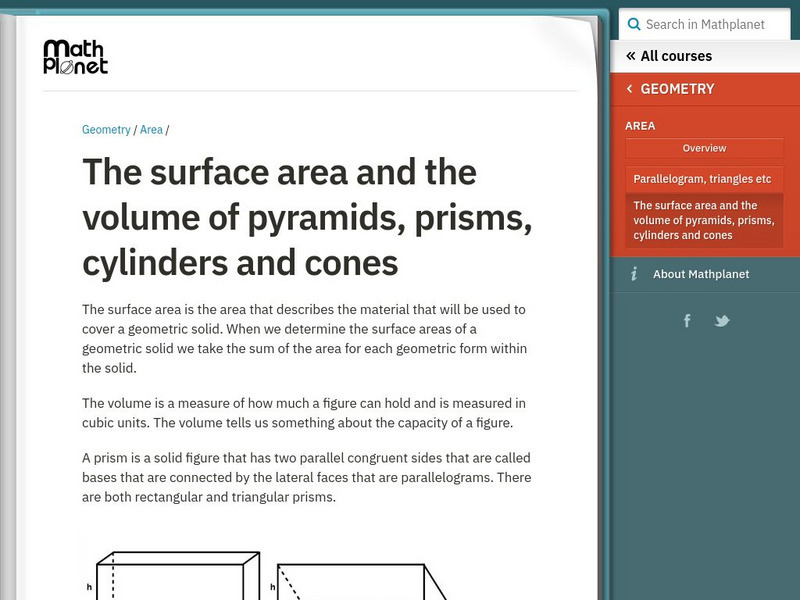The height and width of the screenshot is (600, 800).
Task: Click the Search in Mathplanet field
Action: (x=705, y=24)
